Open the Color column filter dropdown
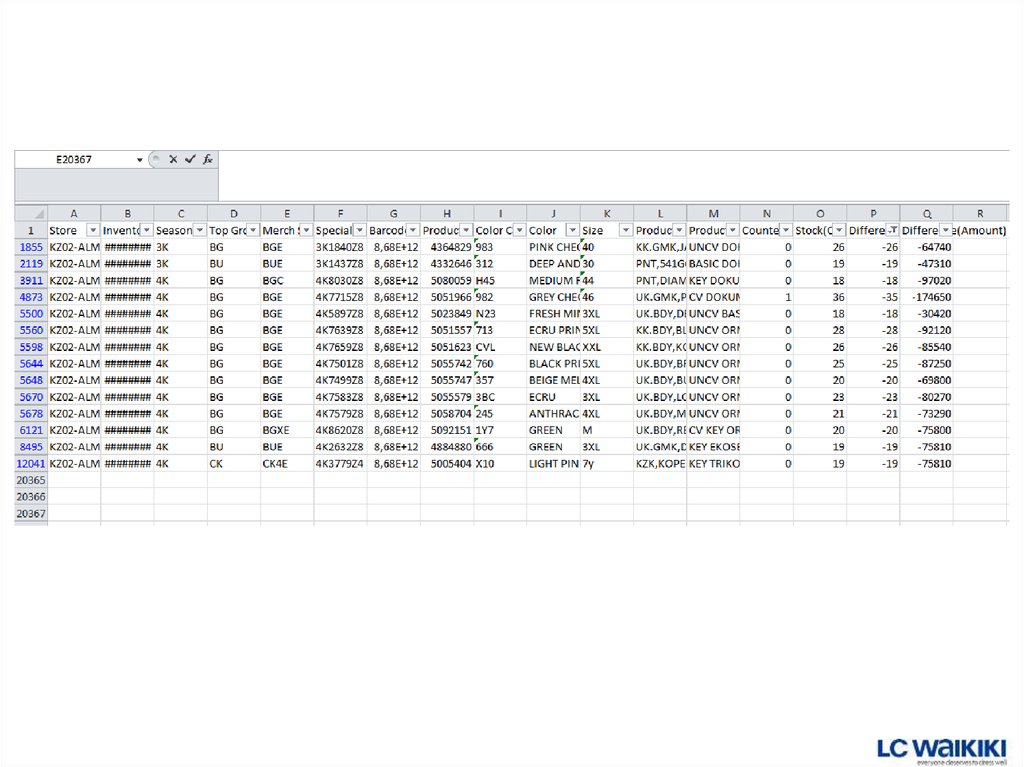1024x767 pixels. [x=572, y=231]
